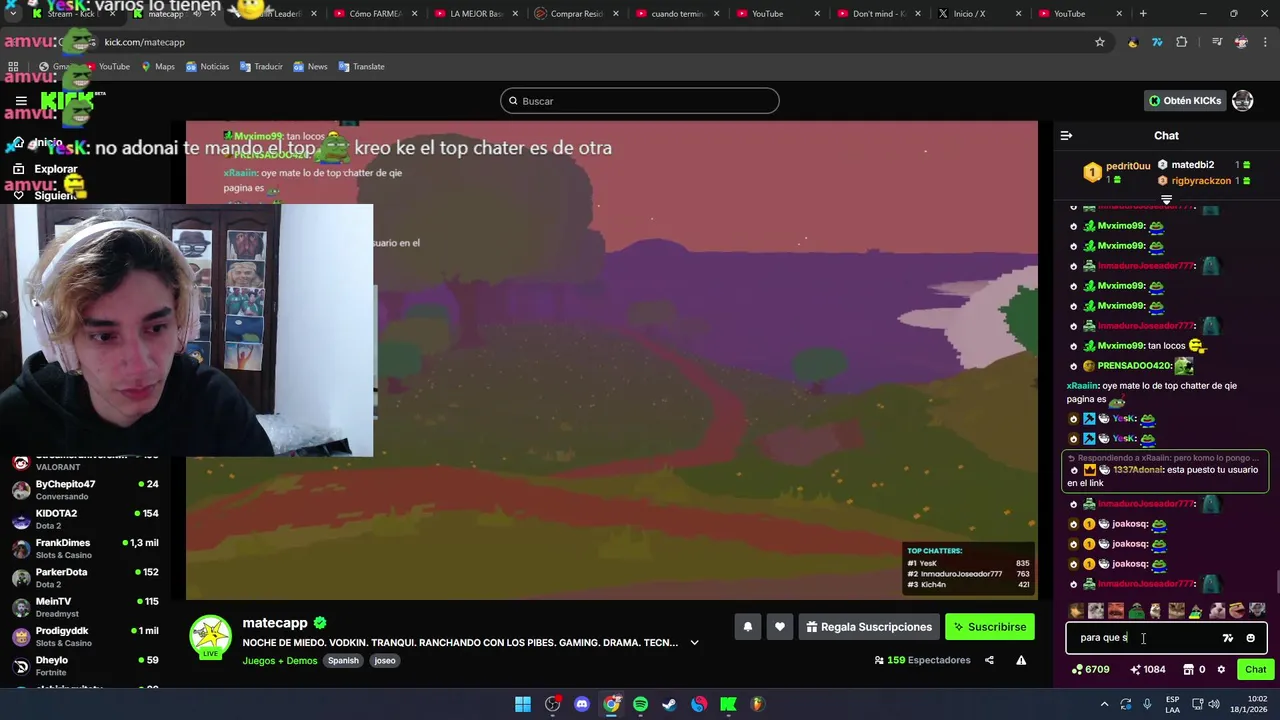Open the matecapp channel avatar

211,636
